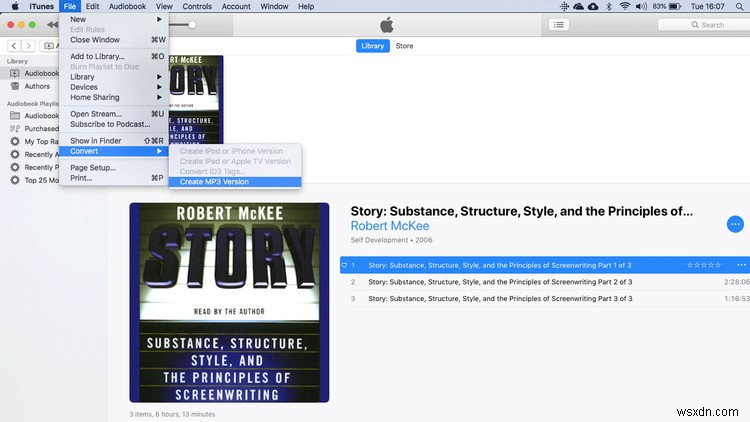Open the Window menu

pyautogui.click(x=274, y=6)
